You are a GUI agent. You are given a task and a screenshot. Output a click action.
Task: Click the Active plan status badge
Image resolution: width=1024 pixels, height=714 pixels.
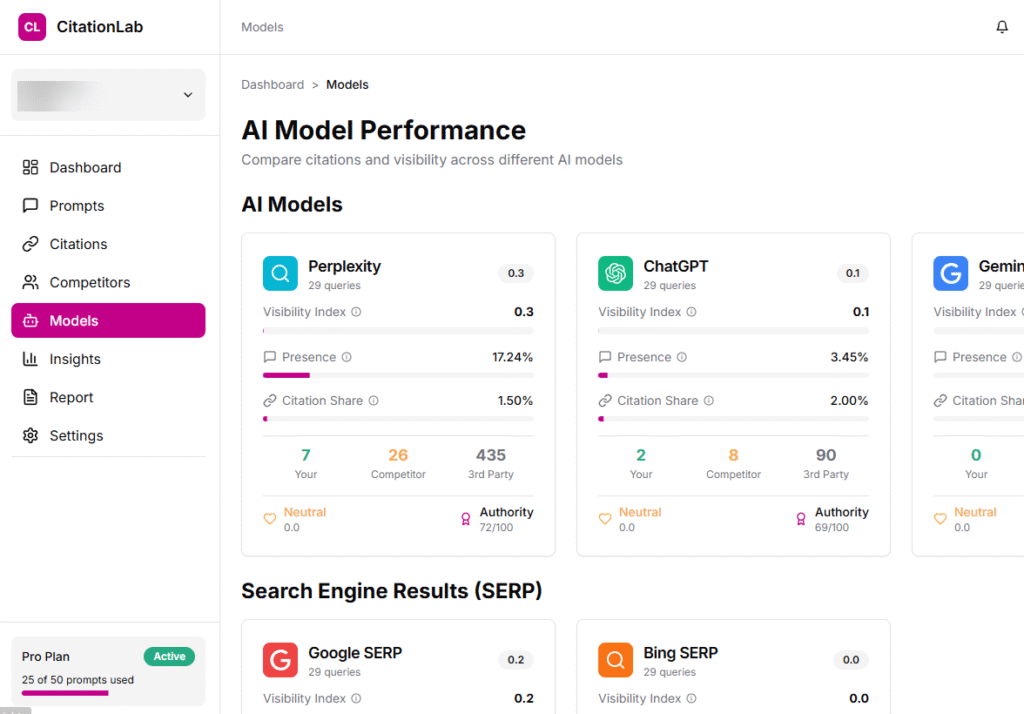tap(169, 657)
